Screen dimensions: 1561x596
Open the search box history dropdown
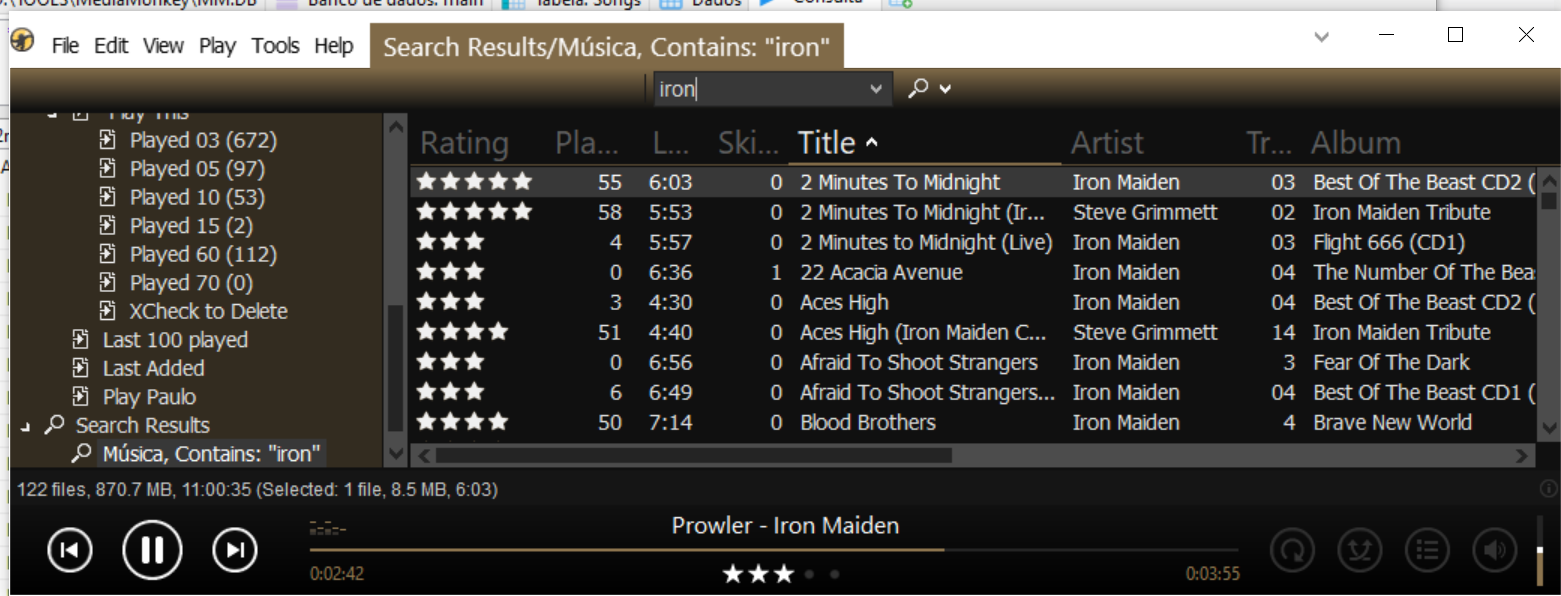tap(876, 89)
